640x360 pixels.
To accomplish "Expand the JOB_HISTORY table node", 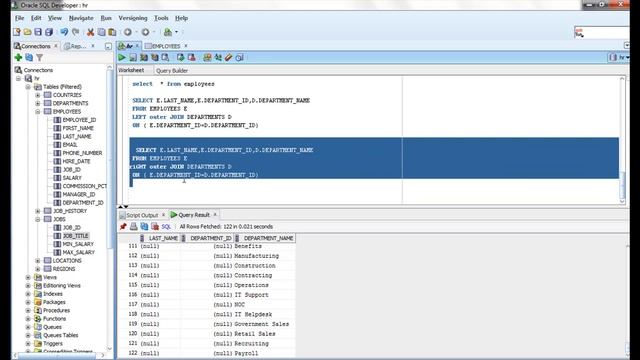I will pos(38,211).
